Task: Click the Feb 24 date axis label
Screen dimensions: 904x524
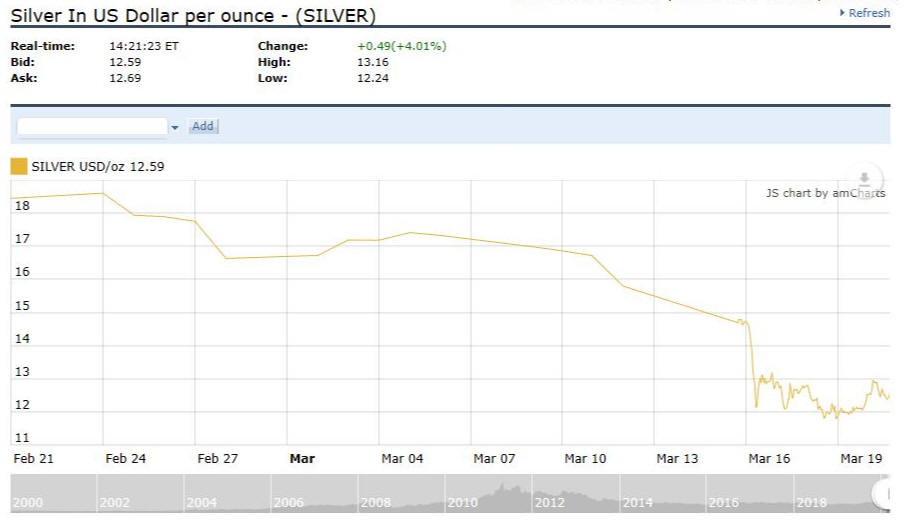Action: click(x=125, y=459)
